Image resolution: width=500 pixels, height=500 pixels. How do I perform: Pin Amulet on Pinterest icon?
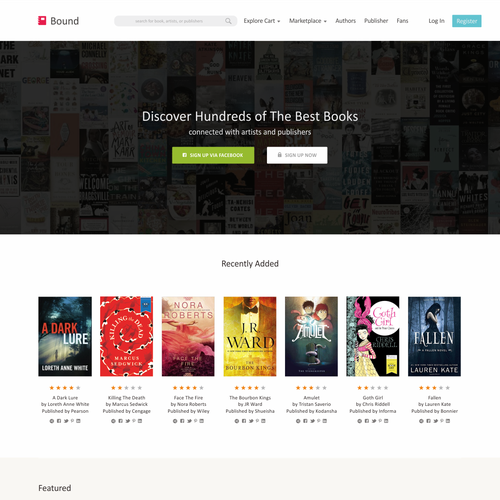pyautogui.click(x=319, y=421)
